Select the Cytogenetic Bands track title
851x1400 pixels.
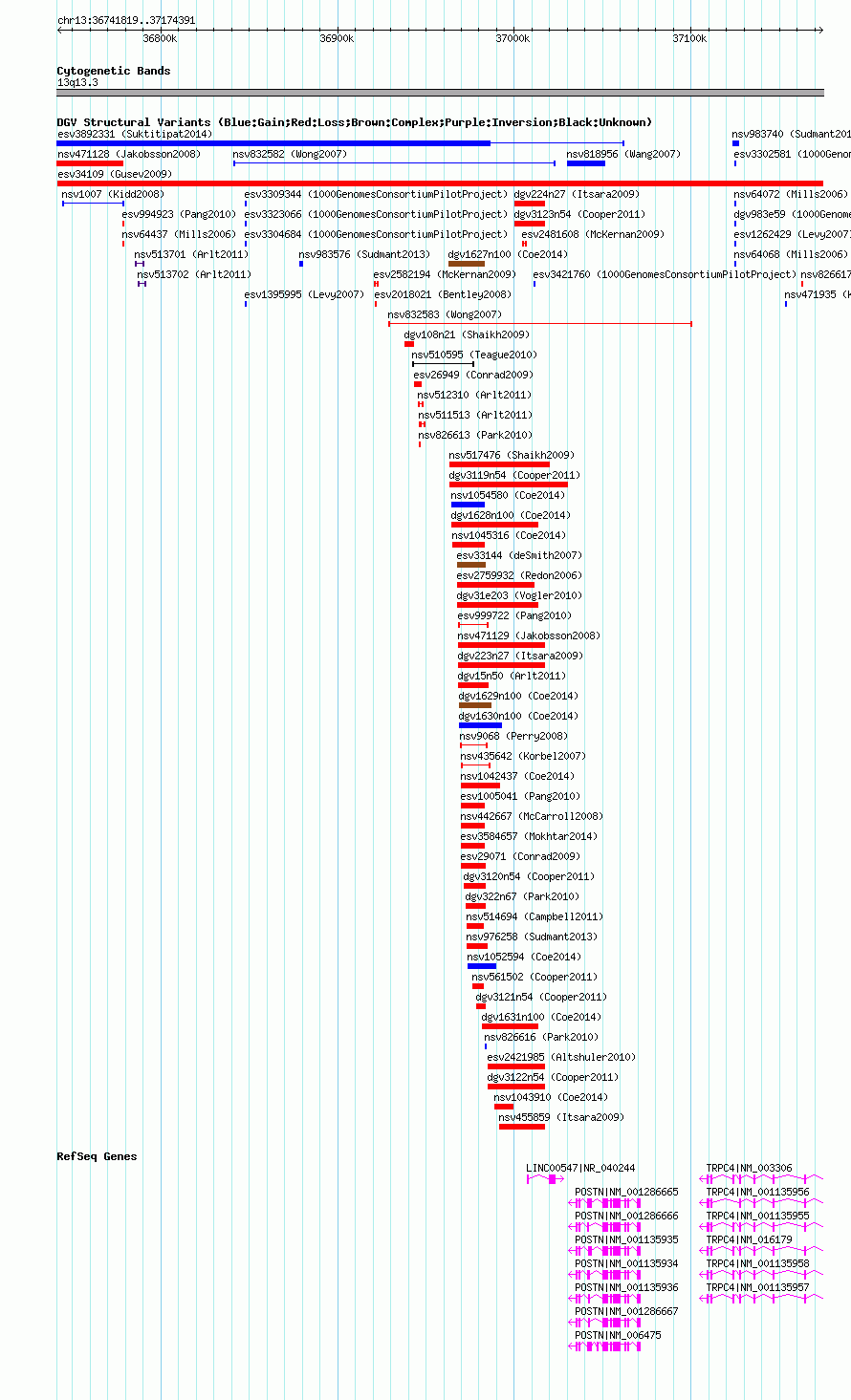pos(114,71)
